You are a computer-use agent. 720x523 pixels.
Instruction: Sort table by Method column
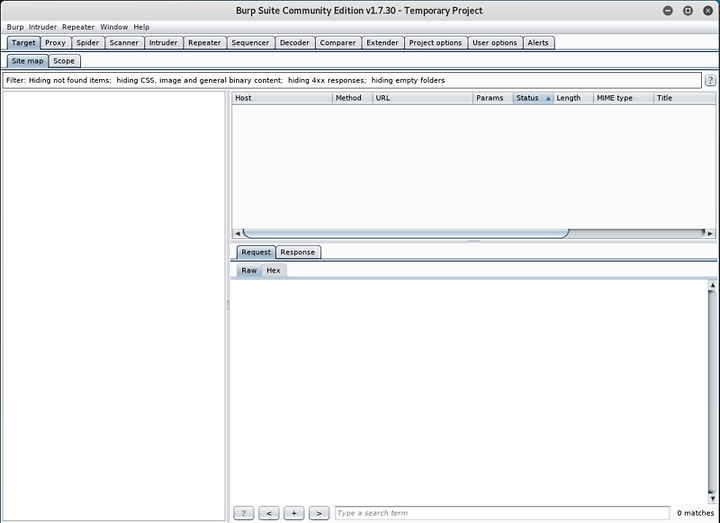click(x=352, y=98)
